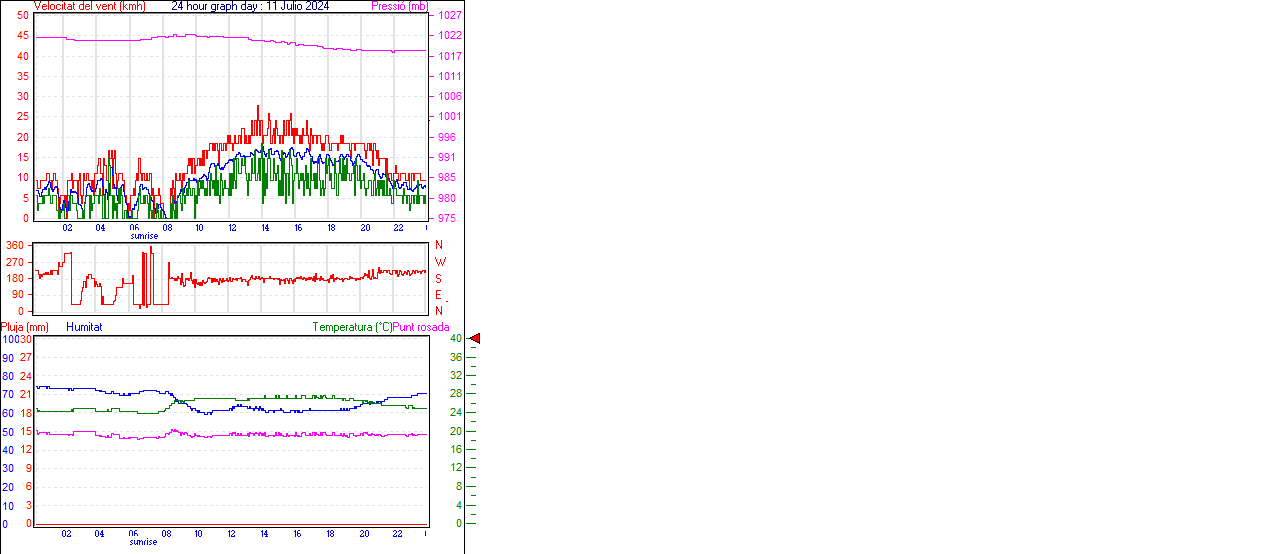Viewport: 1280px width, 554px height.
Task: Click the 'W' wind direction letter
Action: (439, 262)
